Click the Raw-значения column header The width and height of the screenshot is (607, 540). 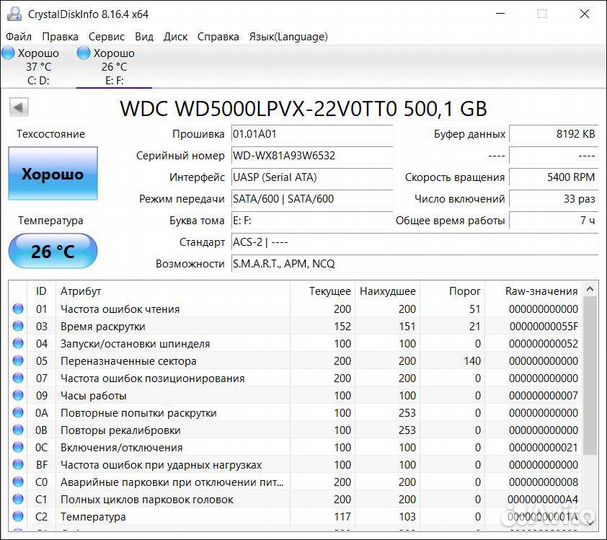point(533,291)
